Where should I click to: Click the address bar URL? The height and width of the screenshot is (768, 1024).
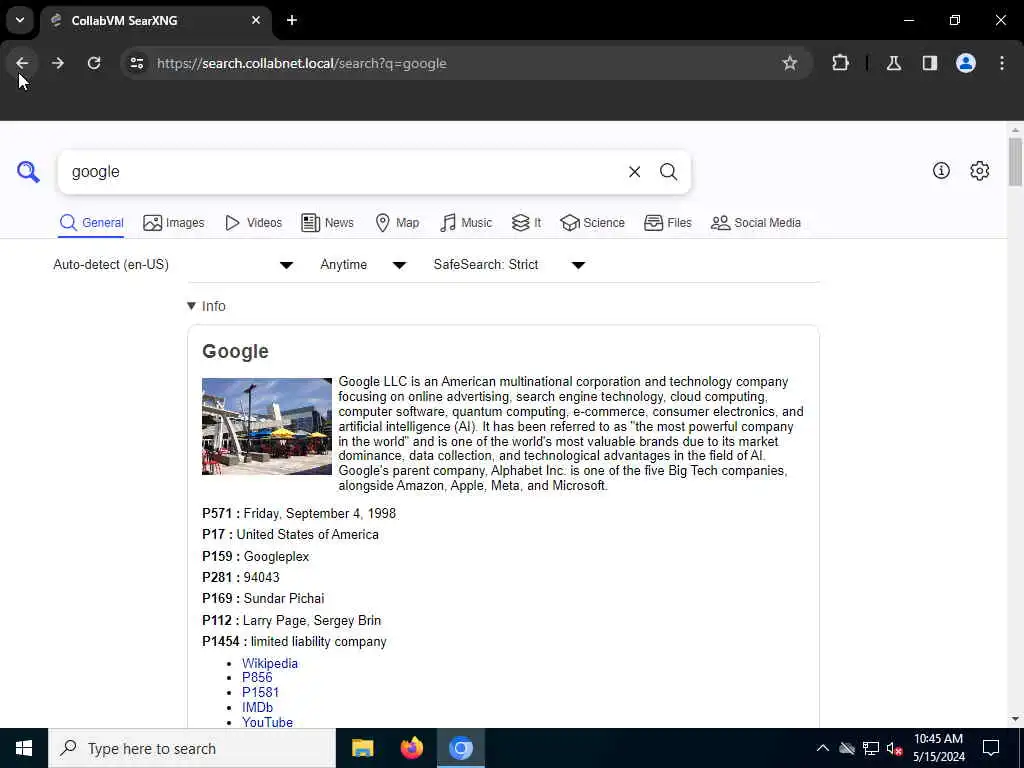click(x=302, y=63)
